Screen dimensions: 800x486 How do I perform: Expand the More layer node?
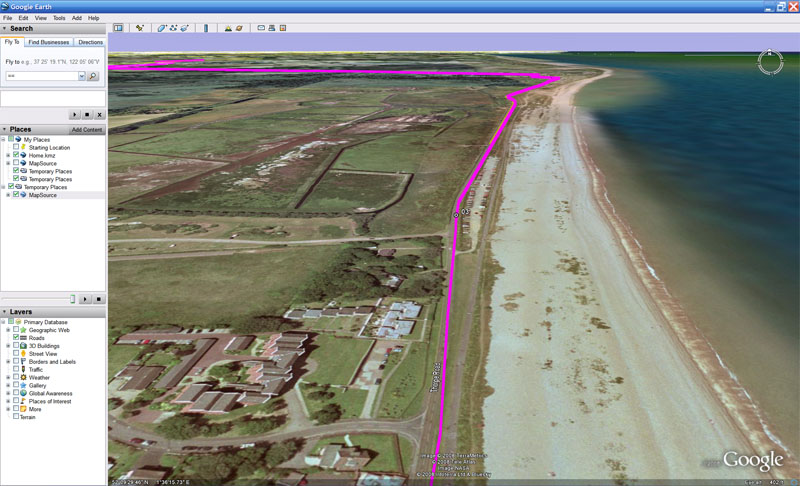pyautogui.click(x=8, y=409)
